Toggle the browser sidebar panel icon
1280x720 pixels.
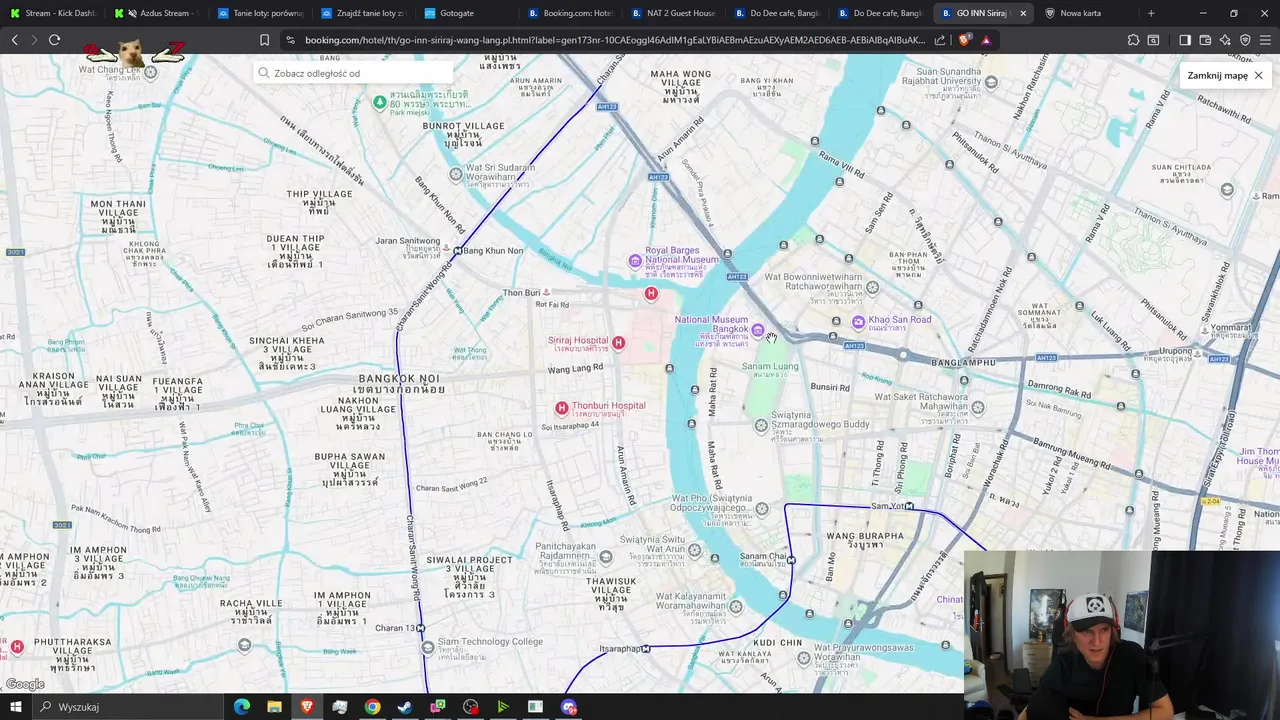pyautogui.click(x=1185, y=40)
